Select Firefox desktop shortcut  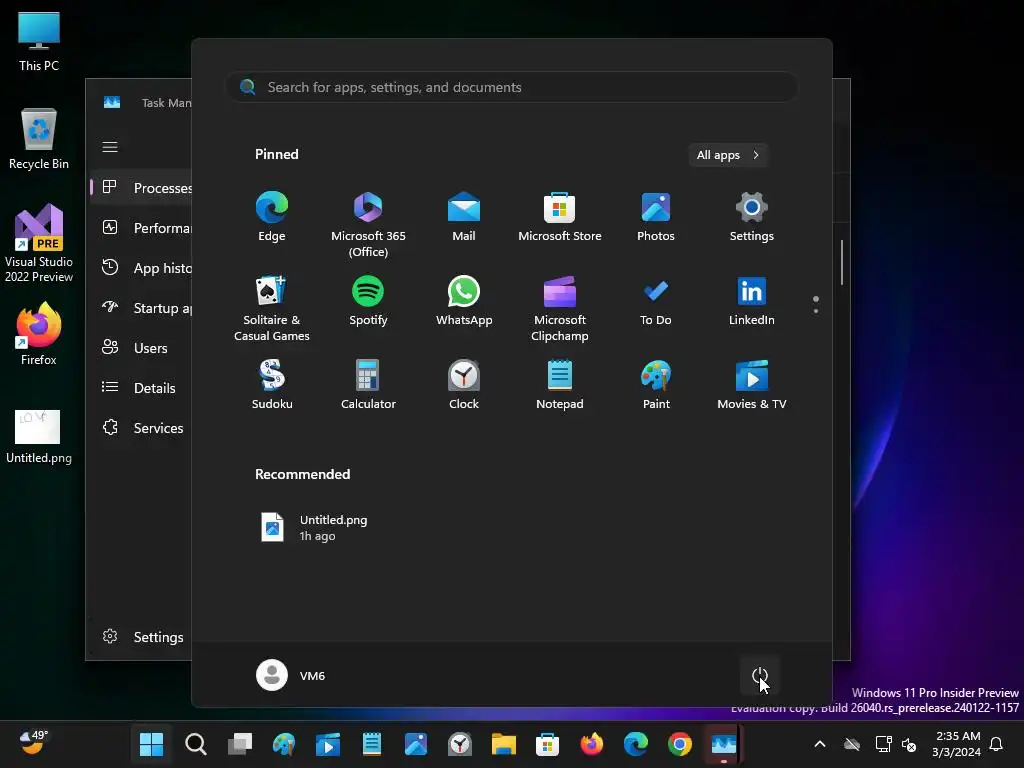pyautogui.click(x=39, y=334)
